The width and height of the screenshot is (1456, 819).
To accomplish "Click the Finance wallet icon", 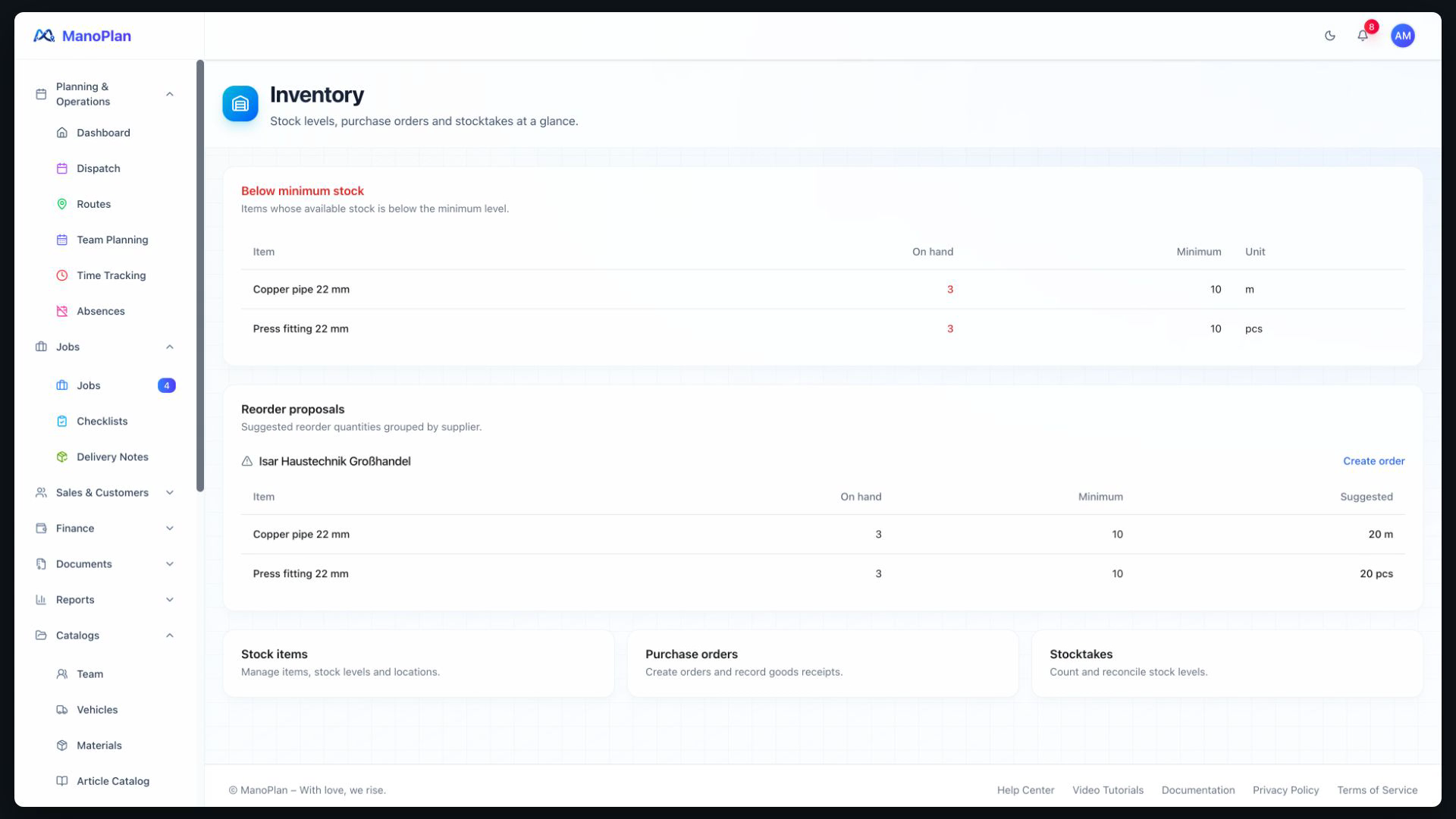I will coord(41,528).
